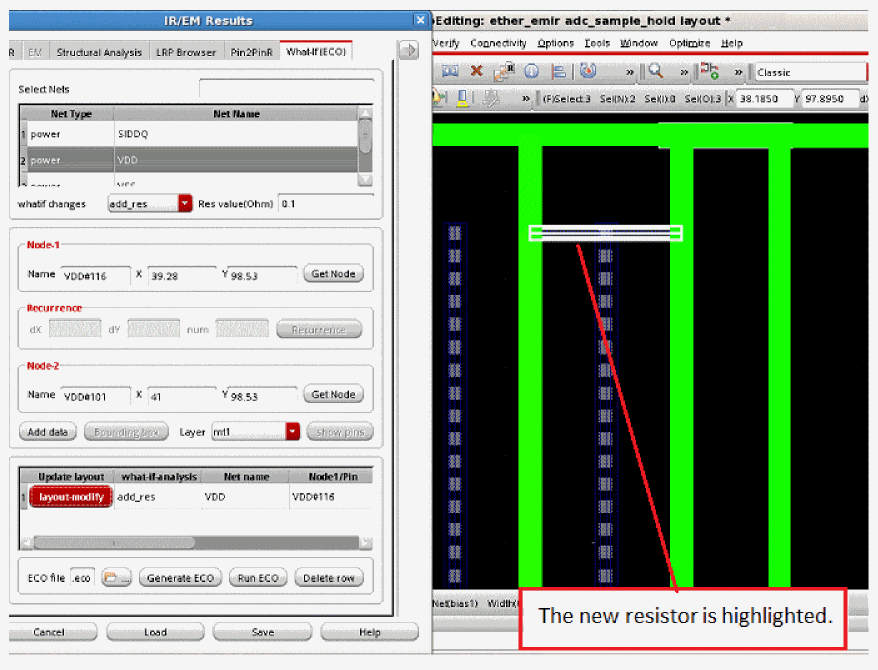Click the toolbar icon with the green plus
878x670 pixels.
click(709, 71)
